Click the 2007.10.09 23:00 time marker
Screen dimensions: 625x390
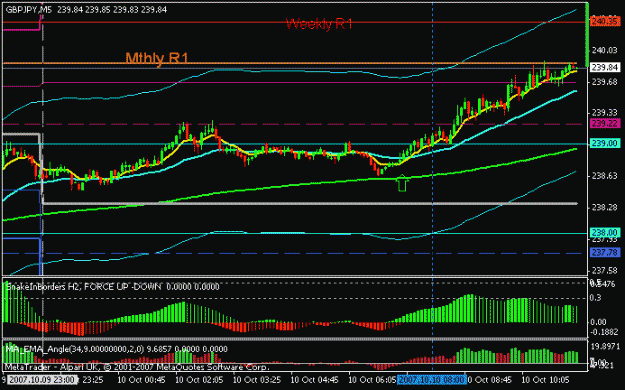click(42, 379)
